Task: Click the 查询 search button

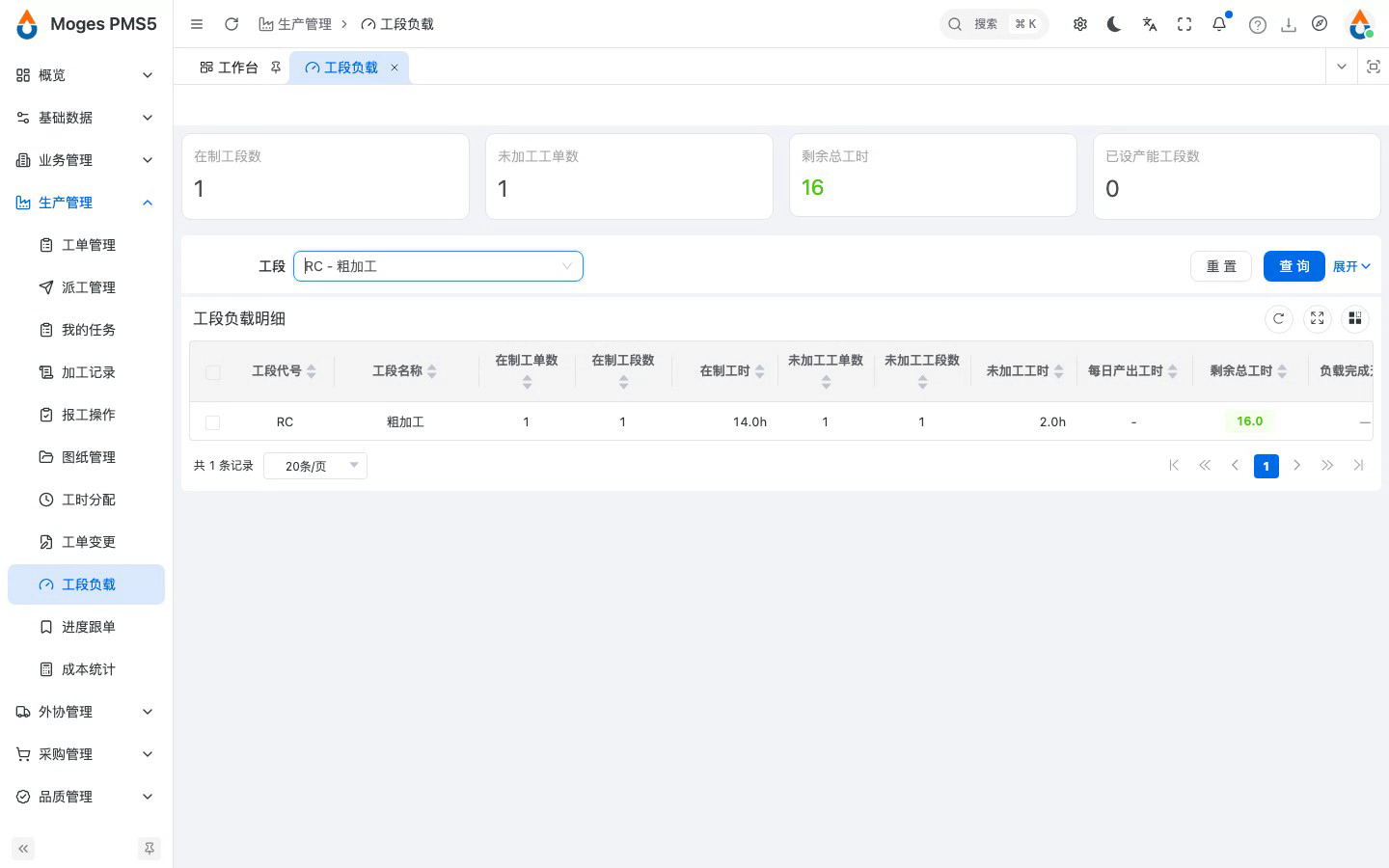Action: [x=1294, y=266]
